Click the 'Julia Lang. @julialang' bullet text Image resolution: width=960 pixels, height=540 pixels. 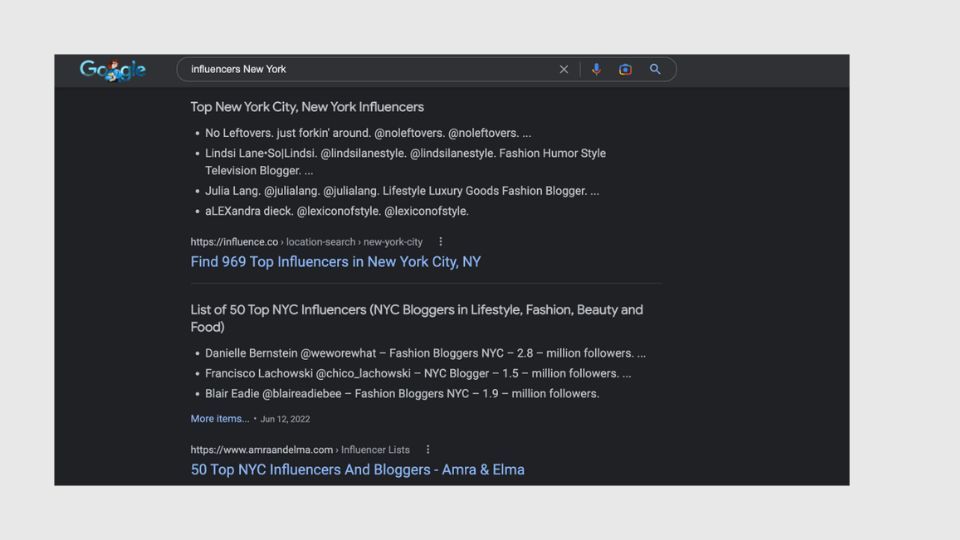[402, 191]
